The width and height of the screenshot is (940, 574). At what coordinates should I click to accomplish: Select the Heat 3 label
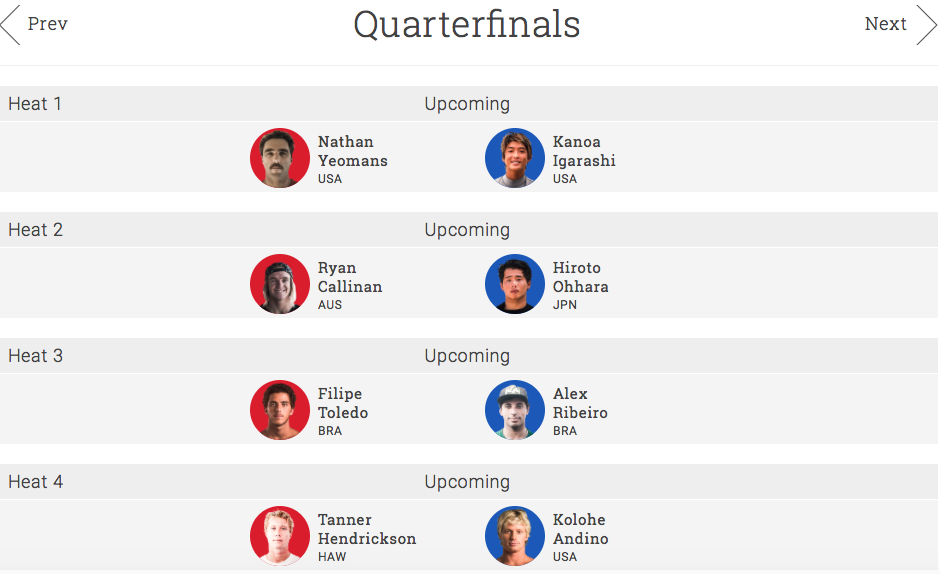pyautogui.click(x=35, y=356)
